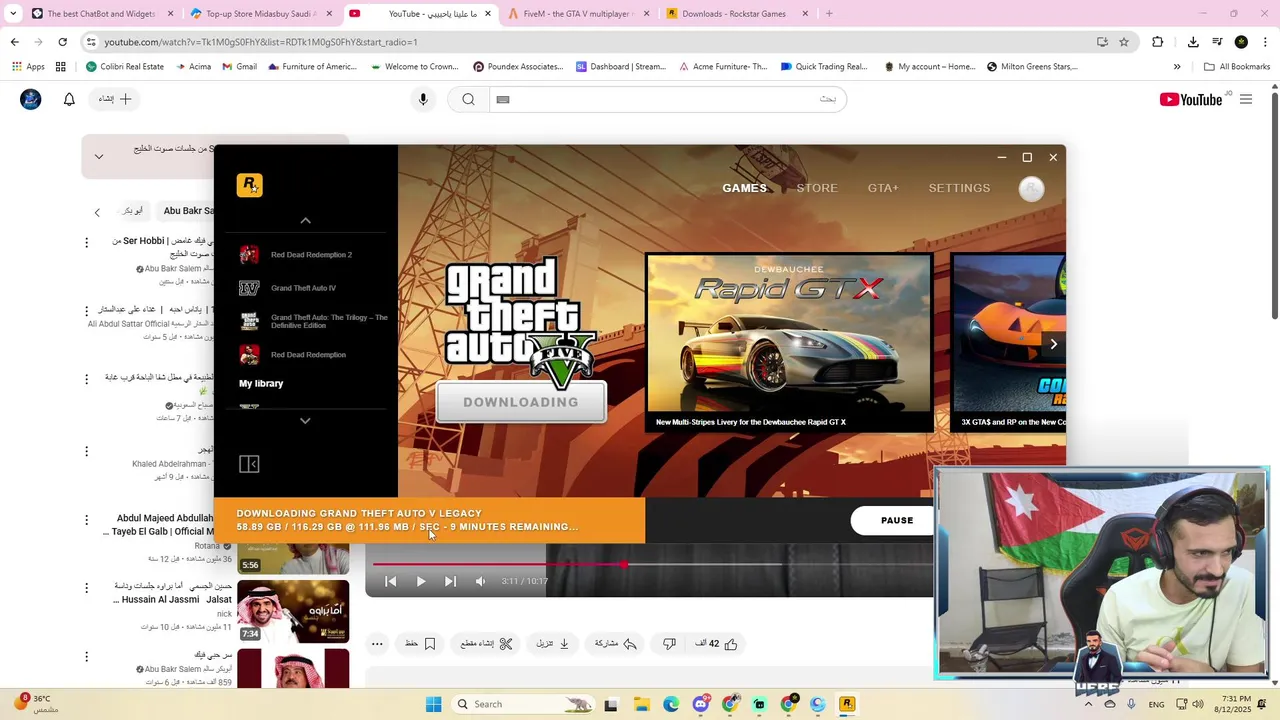Image resolution: width=1280 pixels, height=720 pixels.
Task: Open the Windows Start menu
Action: (433, 704)
